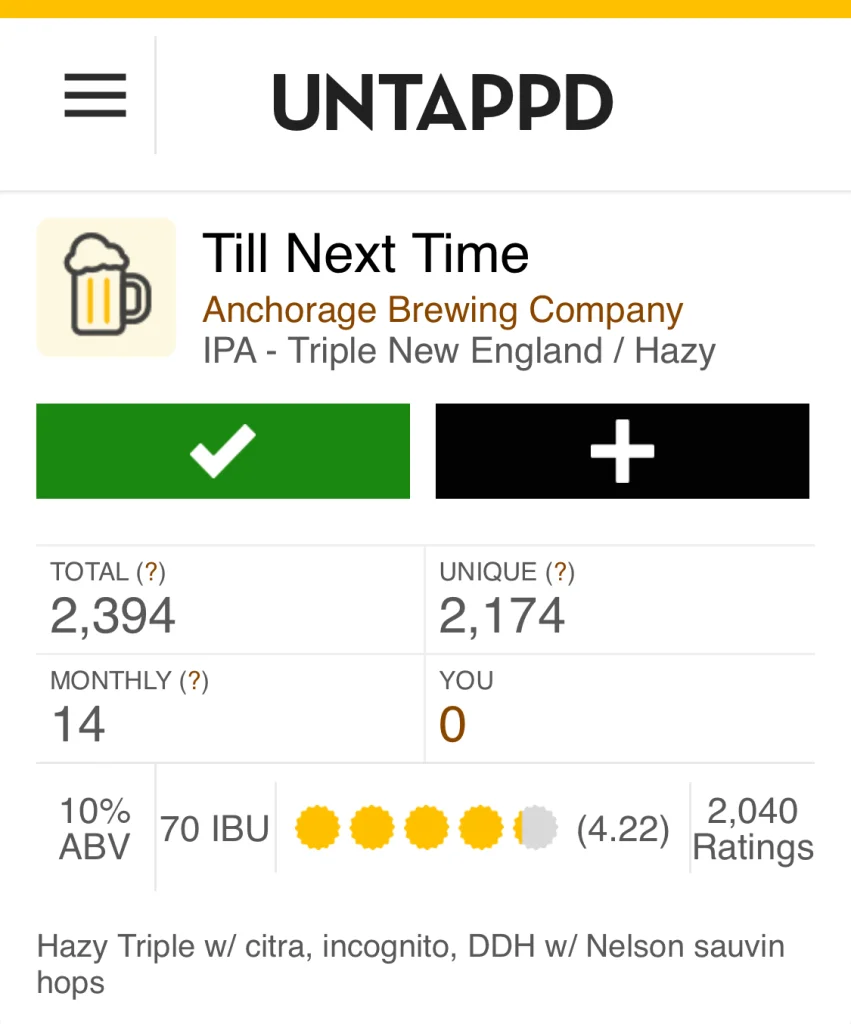Image resolution: width=851 pixels, height=1024 pixels.
Task: Click the fourth yellow rating cap
Action: [480, 829]
